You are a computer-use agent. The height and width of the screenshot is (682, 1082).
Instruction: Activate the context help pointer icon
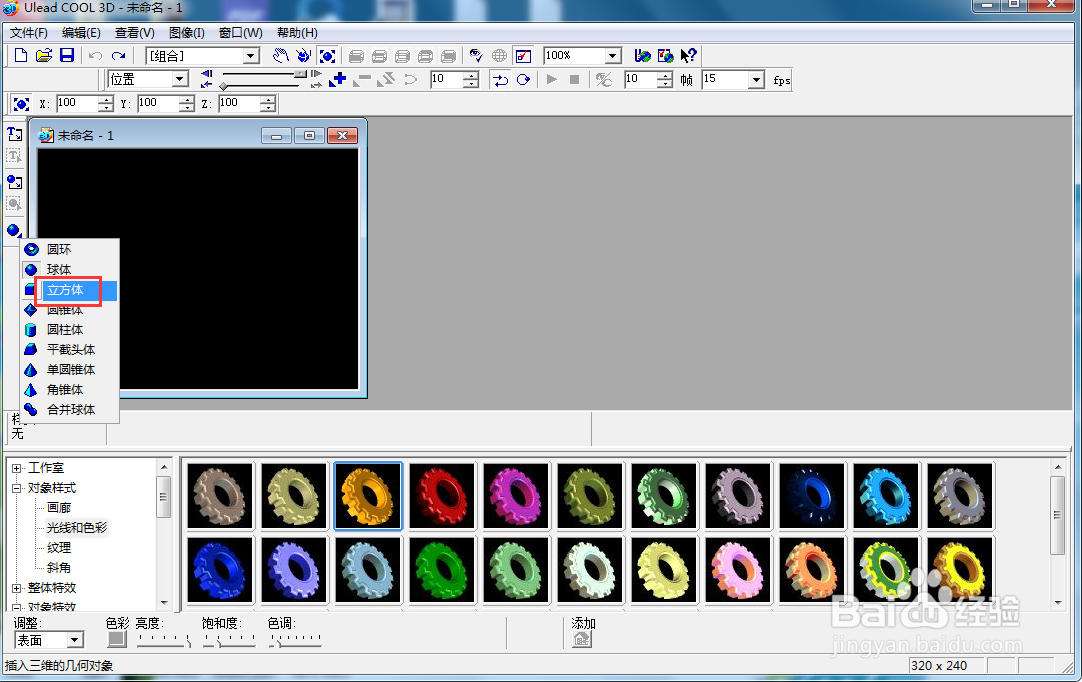[688, 56]
